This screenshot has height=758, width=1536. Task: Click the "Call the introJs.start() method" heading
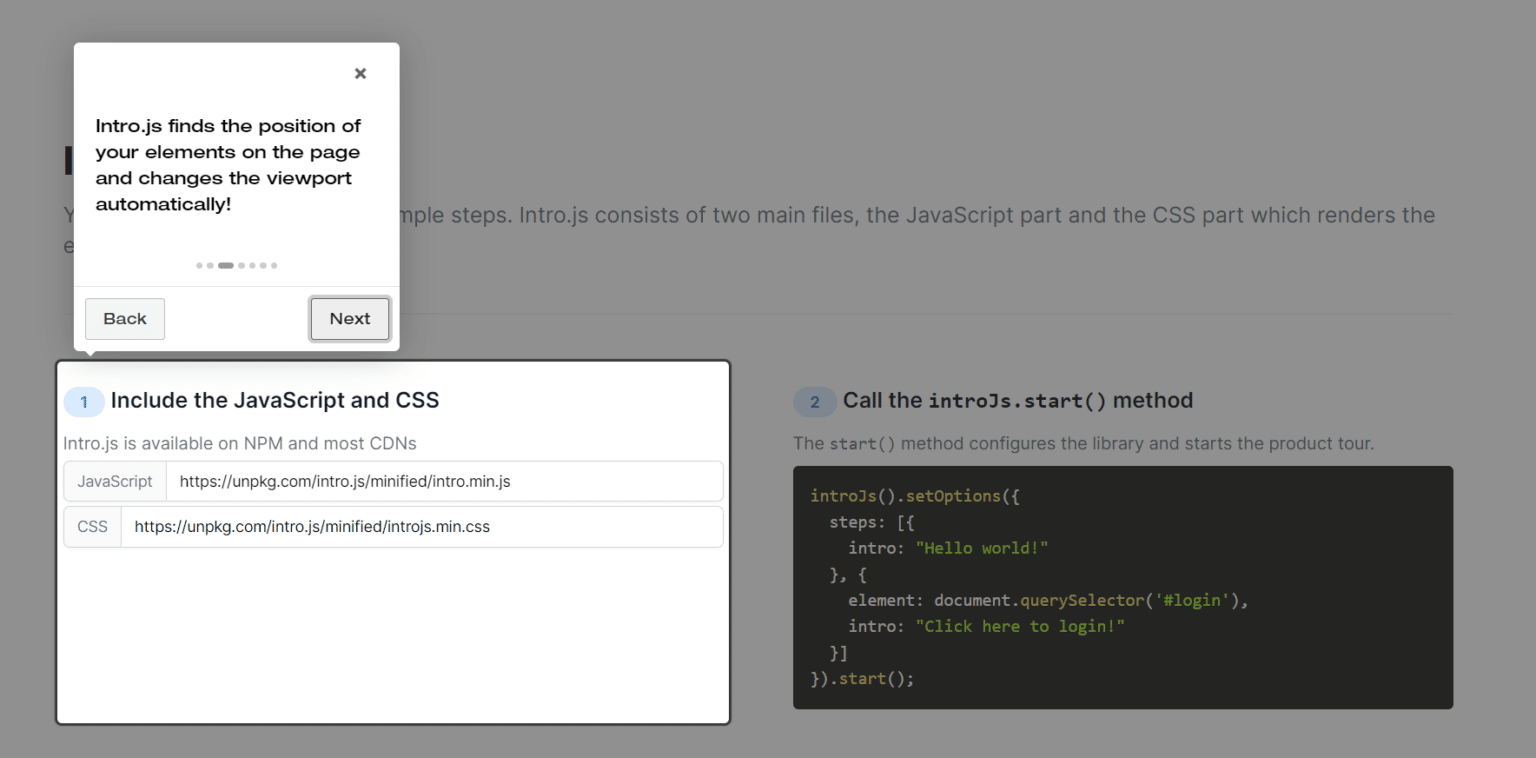(x=1018, y=400)
